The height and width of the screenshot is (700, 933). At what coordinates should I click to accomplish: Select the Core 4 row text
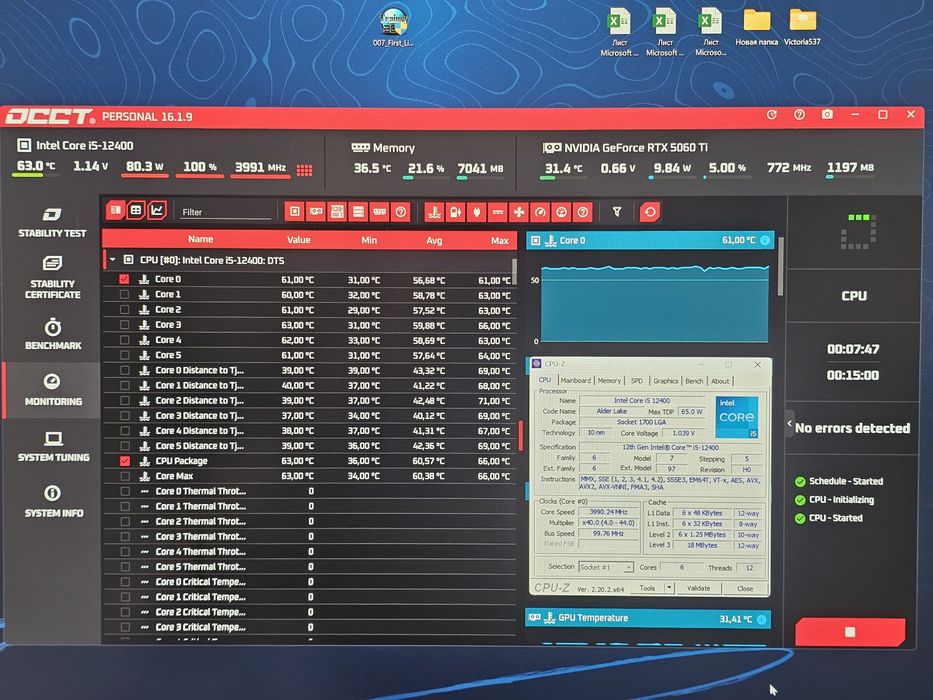coord(168,340)
